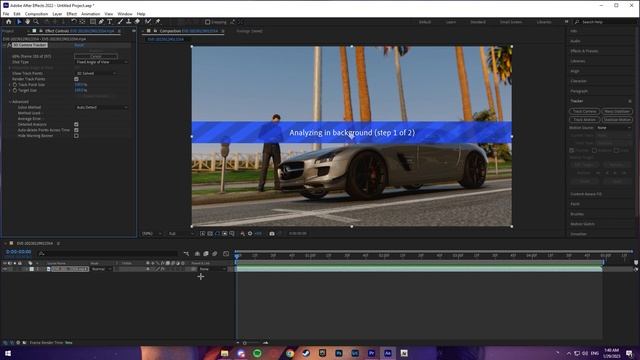Select the Rotation tool in toolbar
Screen dimensions: 640x360
pos(74,22)
